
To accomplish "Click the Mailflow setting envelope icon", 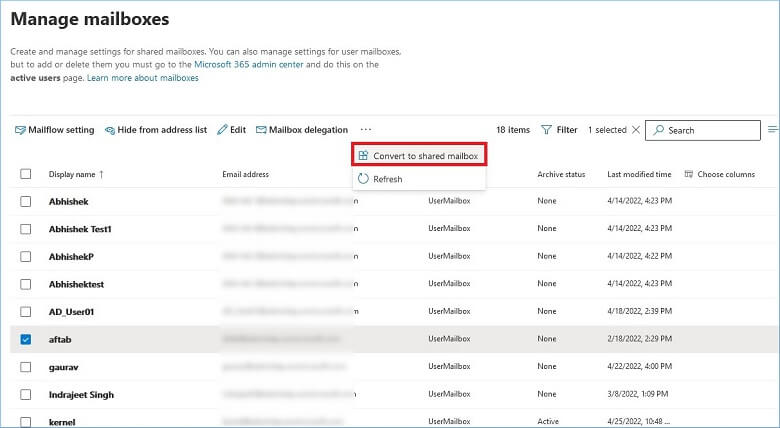I will 20,130.
